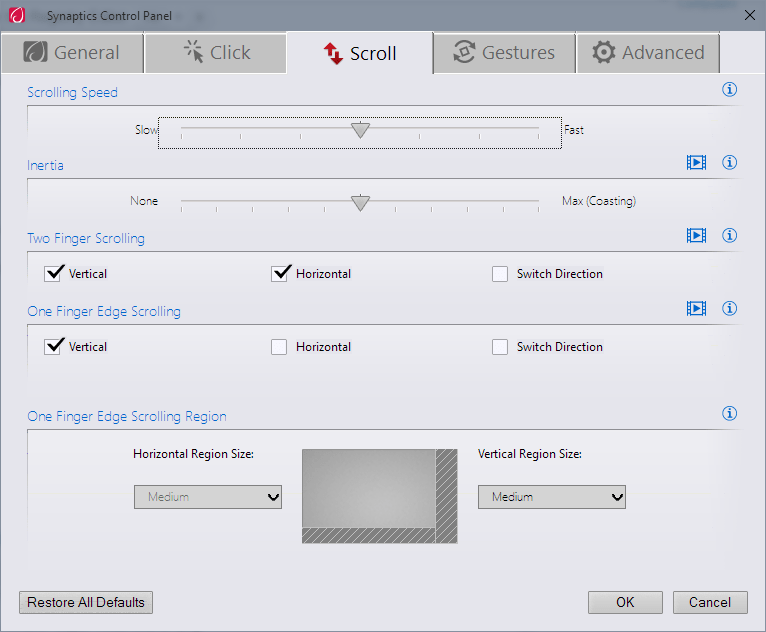
Task: Play the Two Finger Scrolling demo video
Action: click(696, 235)
